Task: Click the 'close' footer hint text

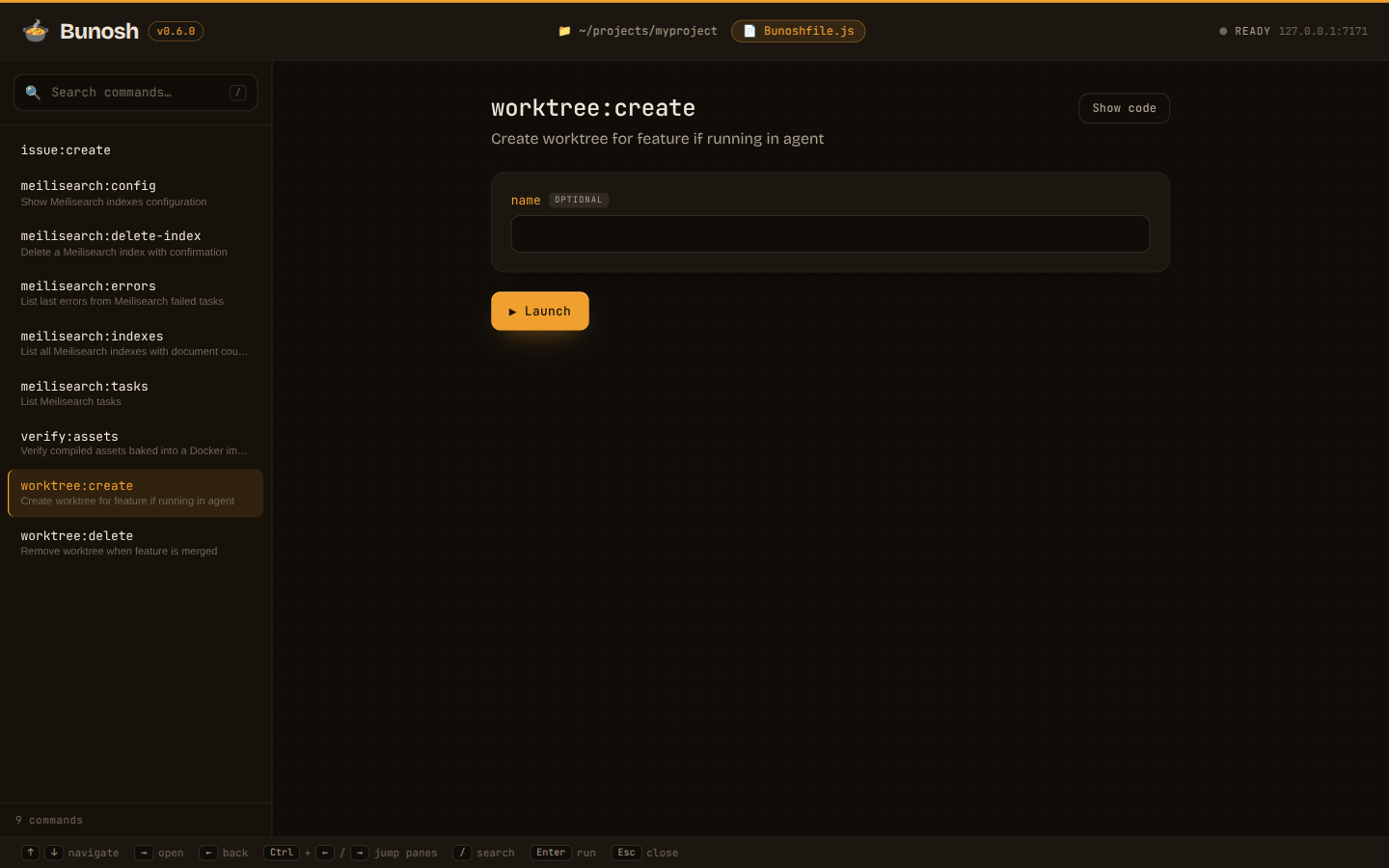Action: (x=663, y=854)
